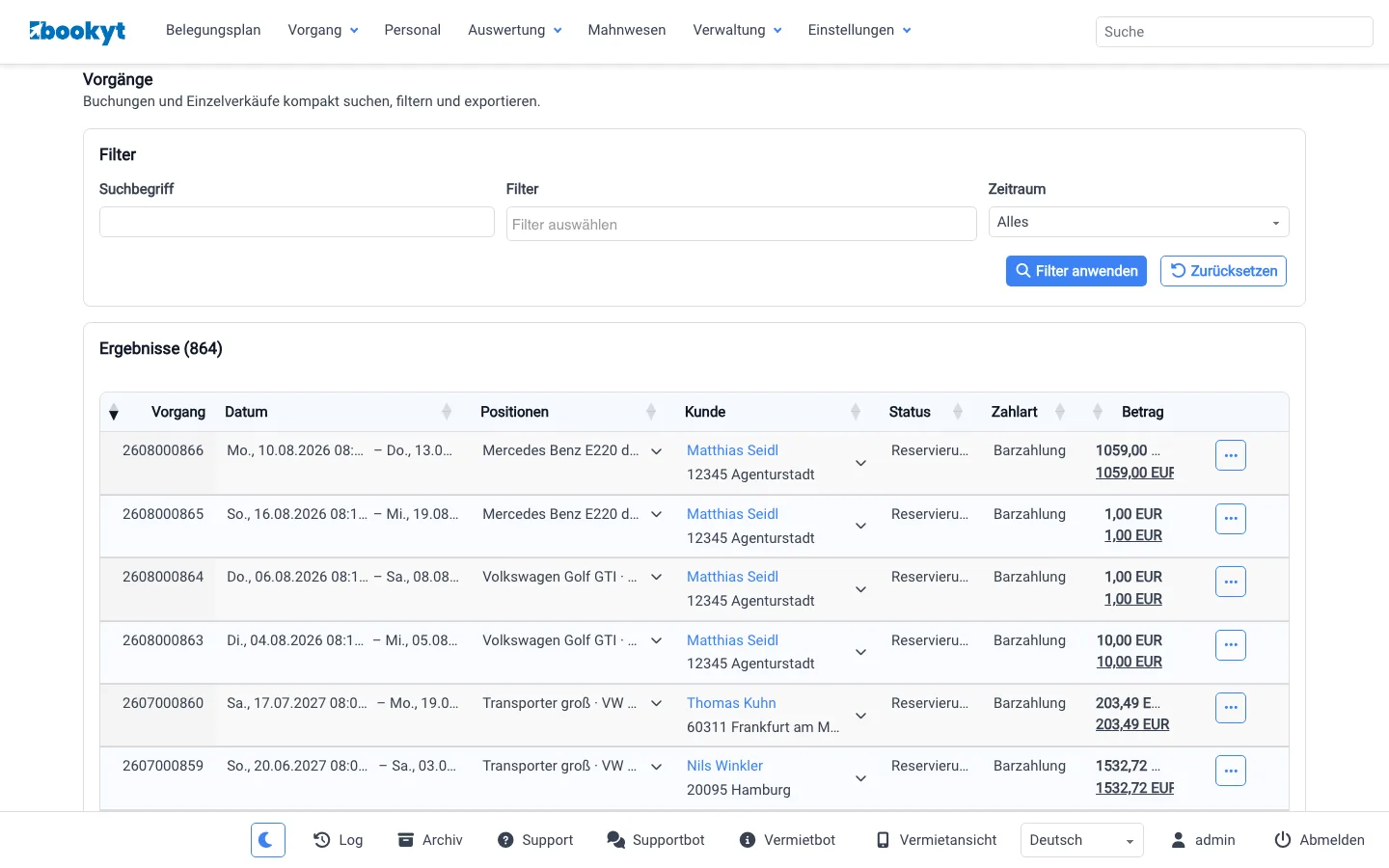1389x868 pixels.
Task: Open the Einstellungen dropdown menu
Action: tap(859, 30)
